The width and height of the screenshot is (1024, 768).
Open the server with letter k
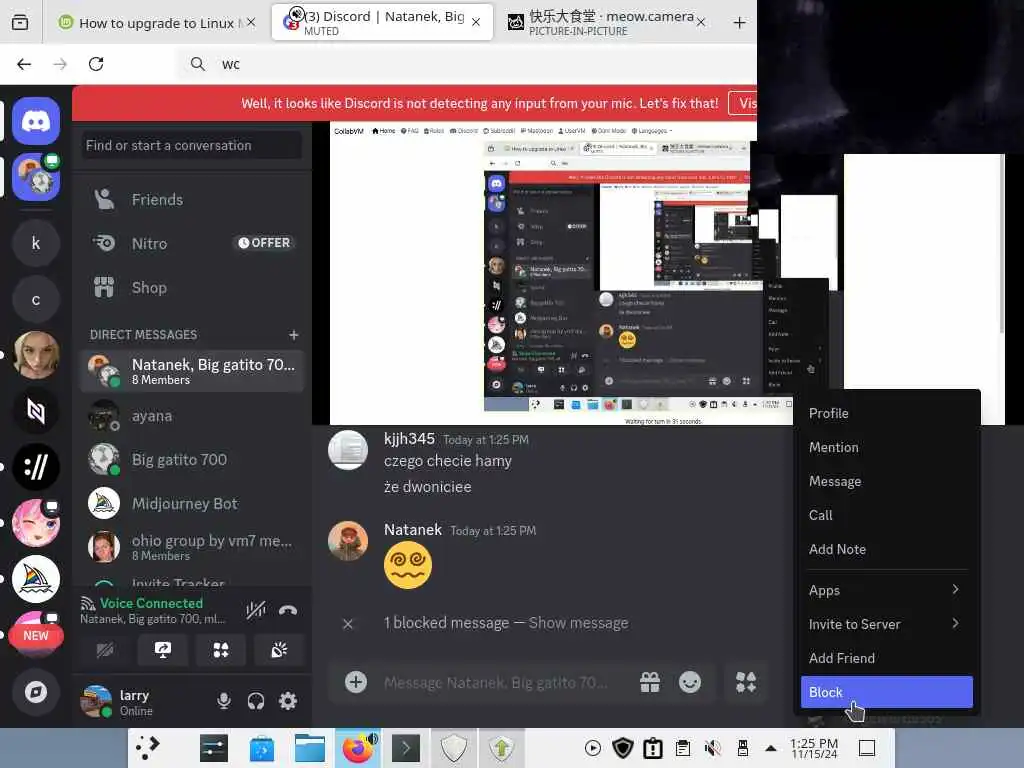pyautogui.click(x=36, y=243)
